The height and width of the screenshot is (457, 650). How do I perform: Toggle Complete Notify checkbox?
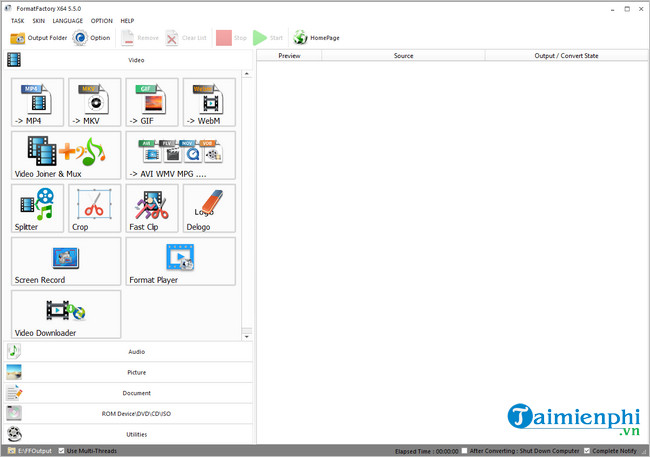click(587, 450)
